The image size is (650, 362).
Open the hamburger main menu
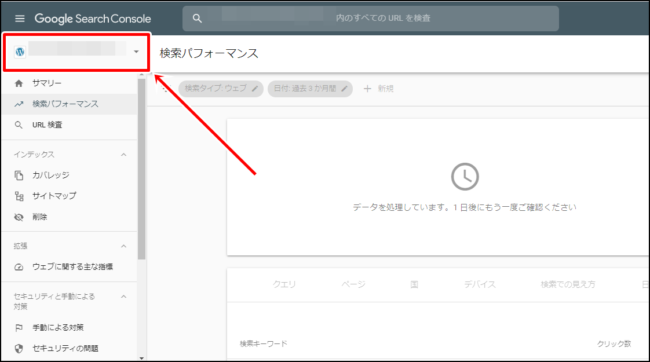(19, 18)
